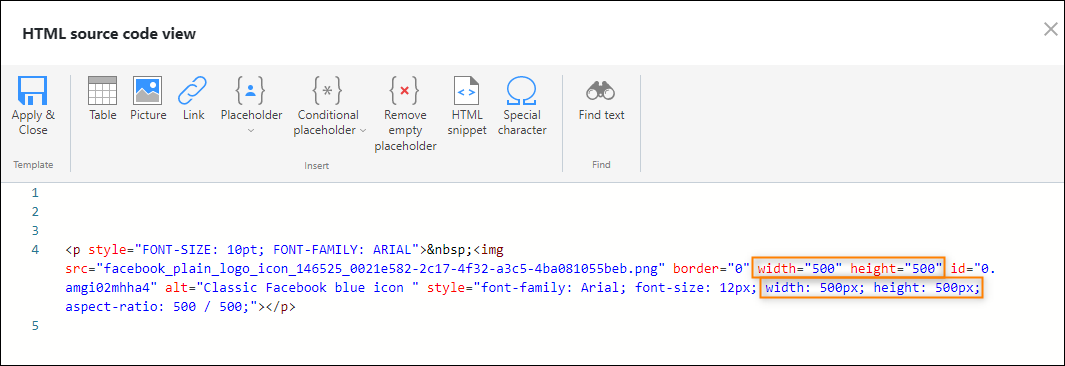This screenshot has width=1065, height=366.
Task: Insert a Special character using the omega icon
Action: click(x=522, y=90)
